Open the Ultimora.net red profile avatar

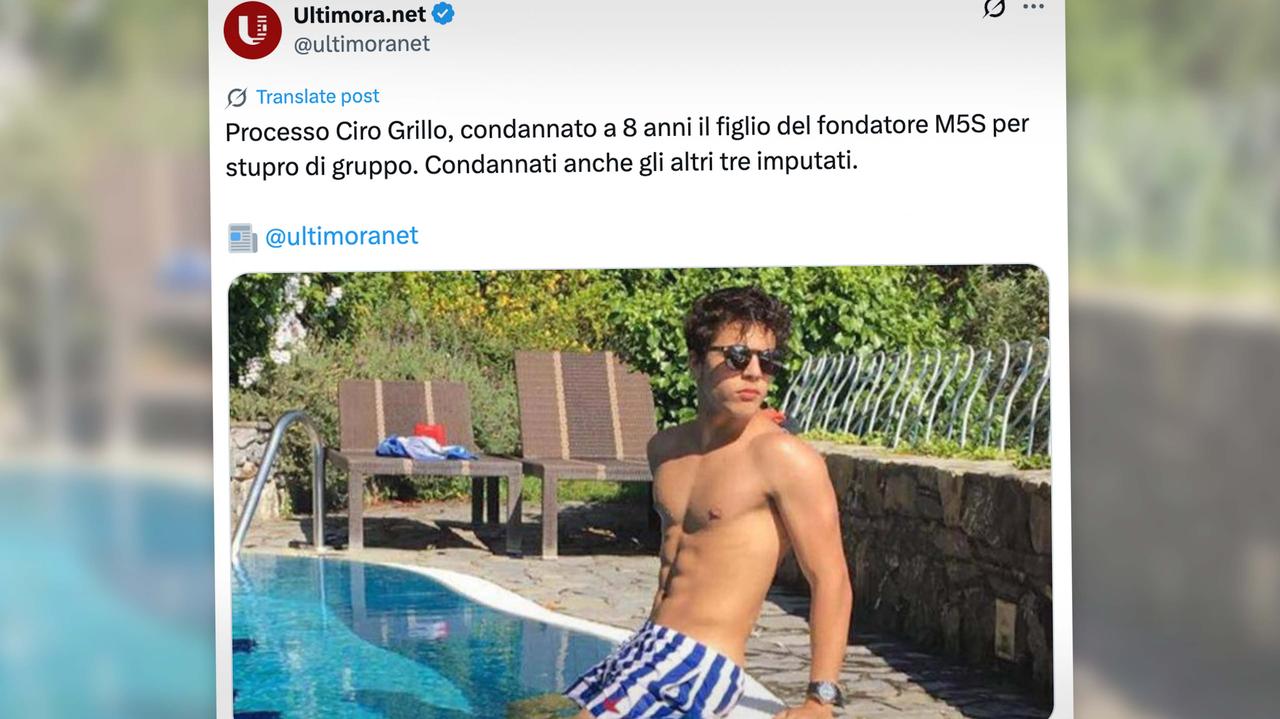coord(252,30)
